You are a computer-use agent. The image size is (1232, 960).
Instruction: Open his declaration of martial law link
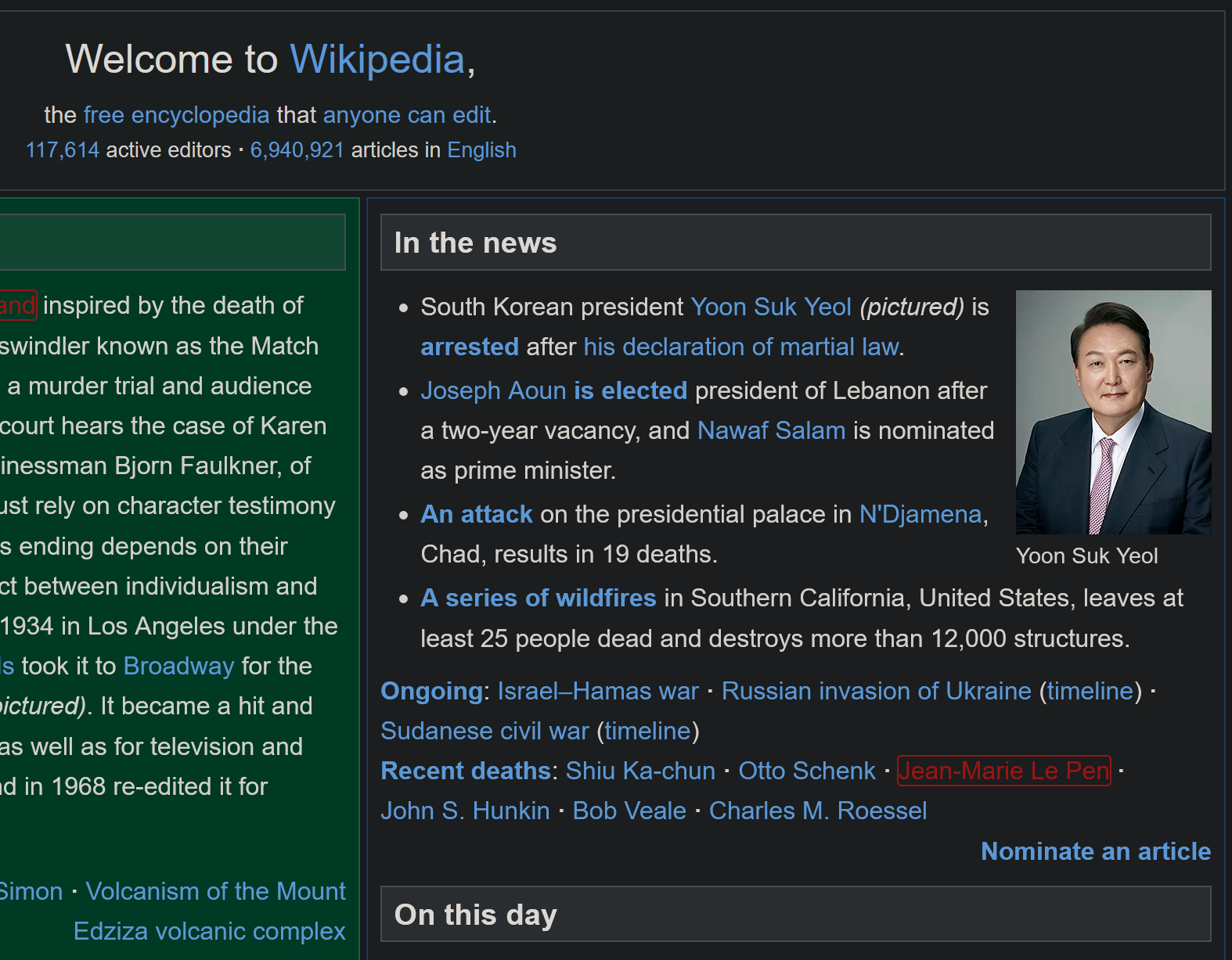(740, 347)
